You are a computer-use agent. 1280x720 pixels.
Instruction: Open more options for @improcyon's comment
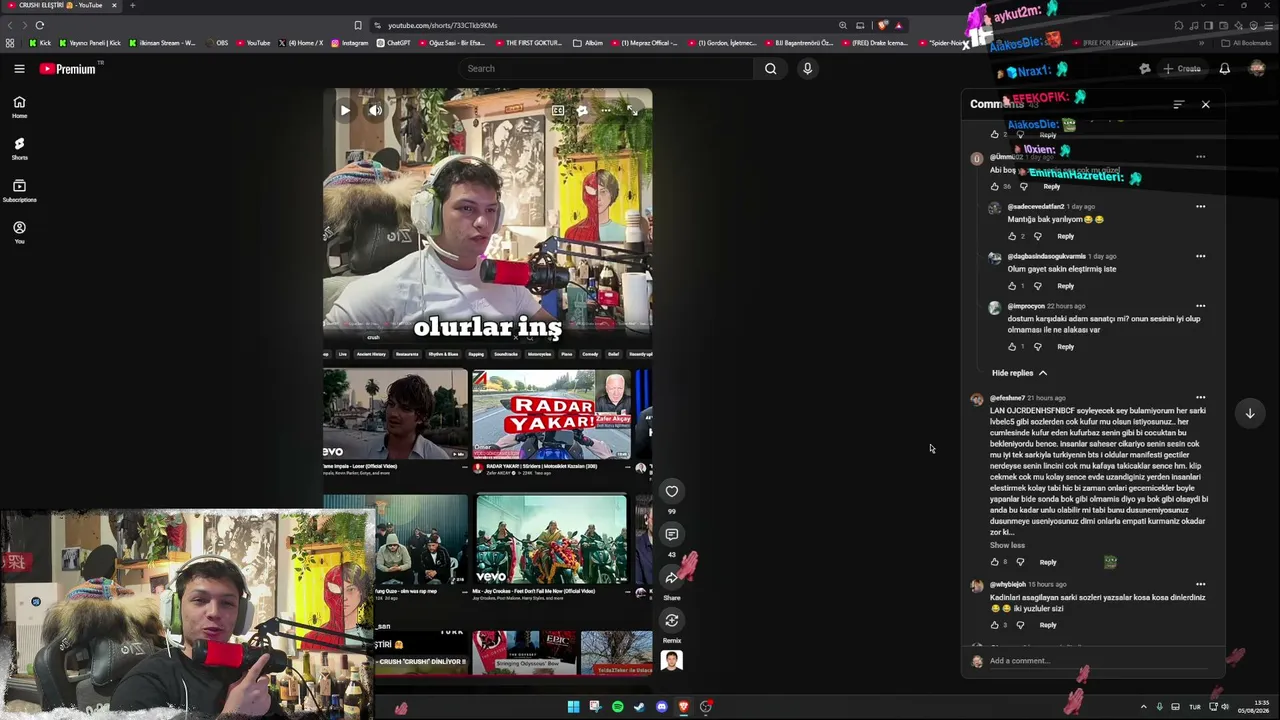point(1200,306)
